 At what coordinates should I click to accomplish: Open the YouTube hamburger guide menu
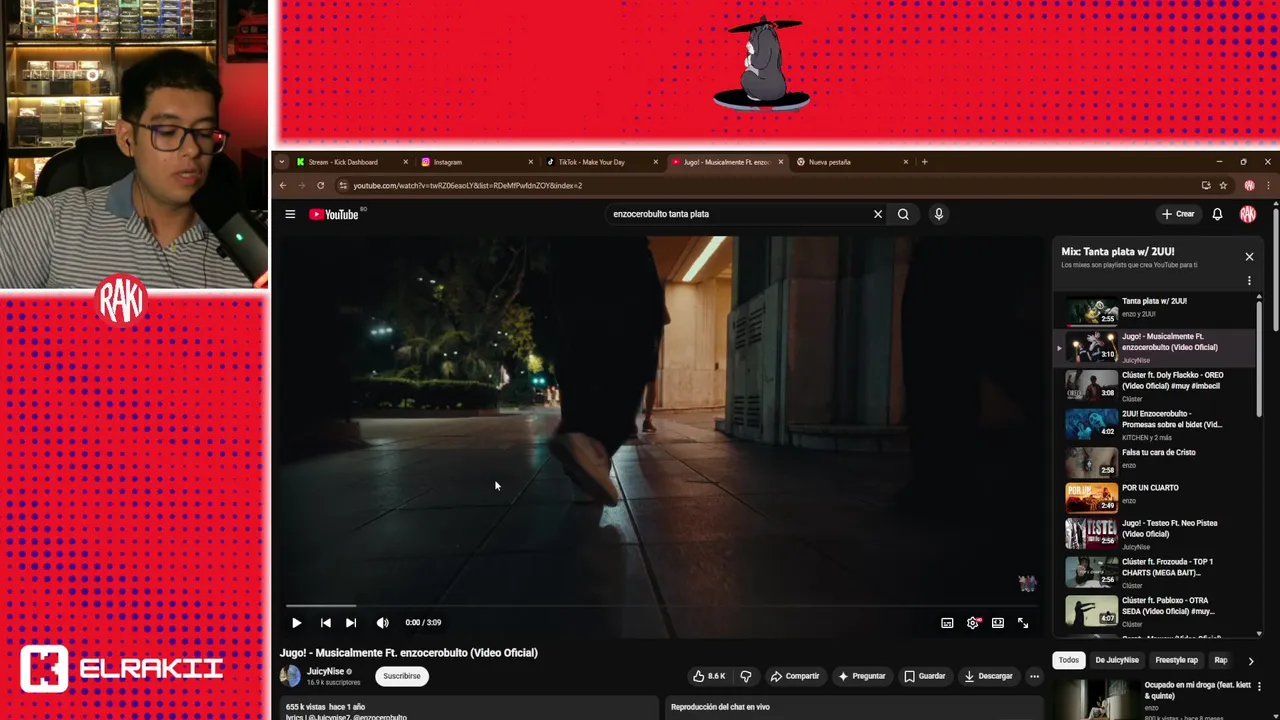point(290,214)
